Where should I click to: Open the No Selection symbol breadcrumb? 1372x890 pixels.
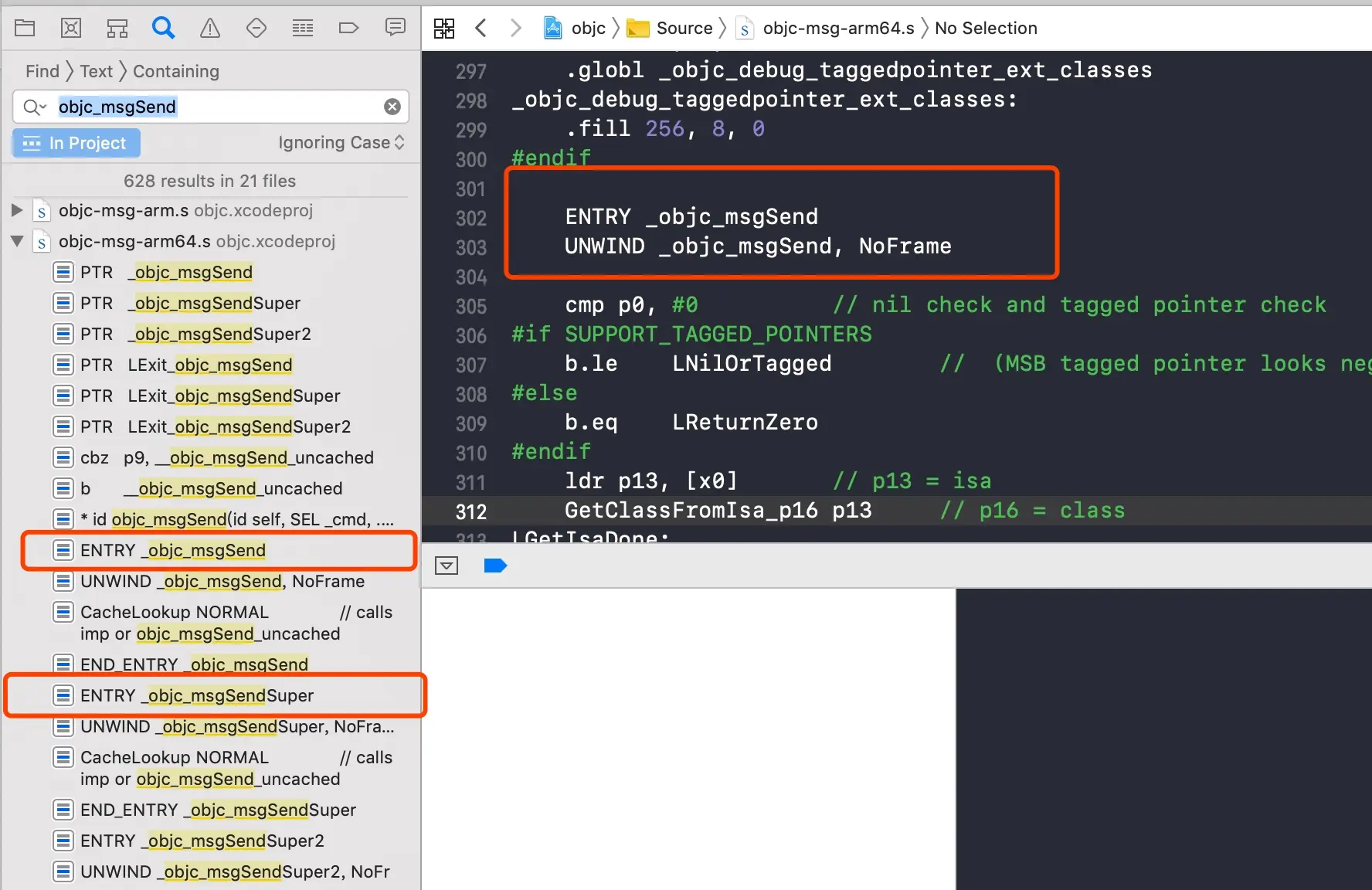click(986, 29)
